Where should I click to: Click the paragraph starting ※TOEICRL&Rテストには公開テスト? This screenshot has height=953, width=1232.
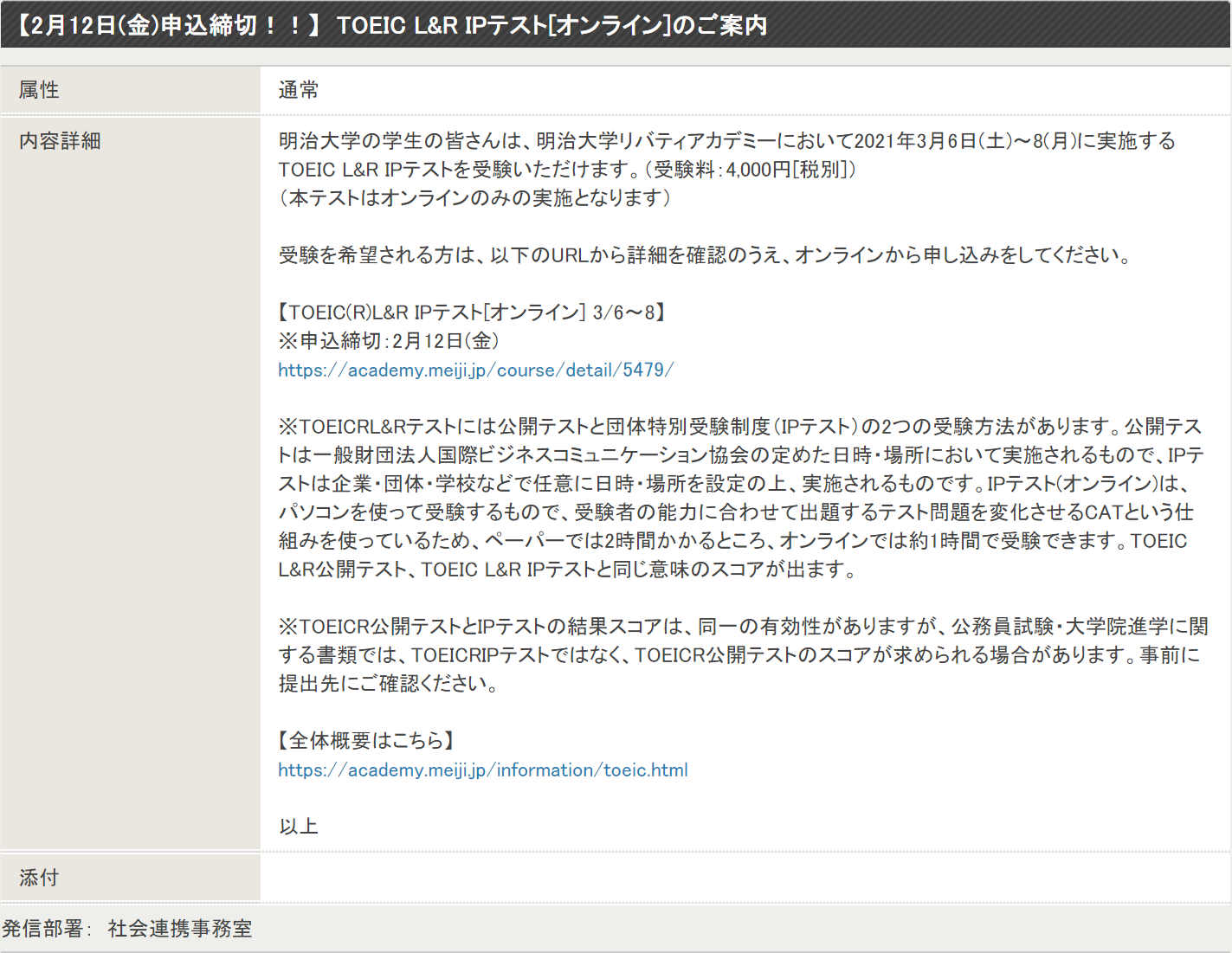(x=742, y=498)
